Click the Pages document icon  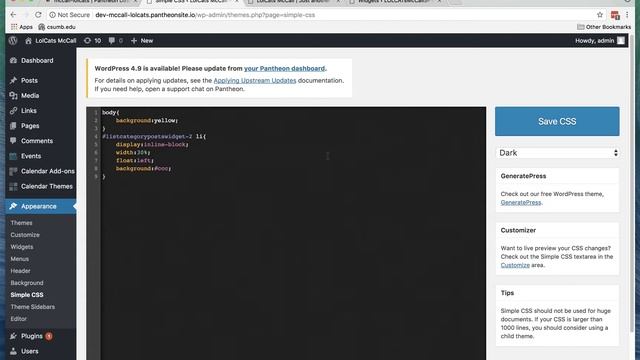tap(13, 126)
